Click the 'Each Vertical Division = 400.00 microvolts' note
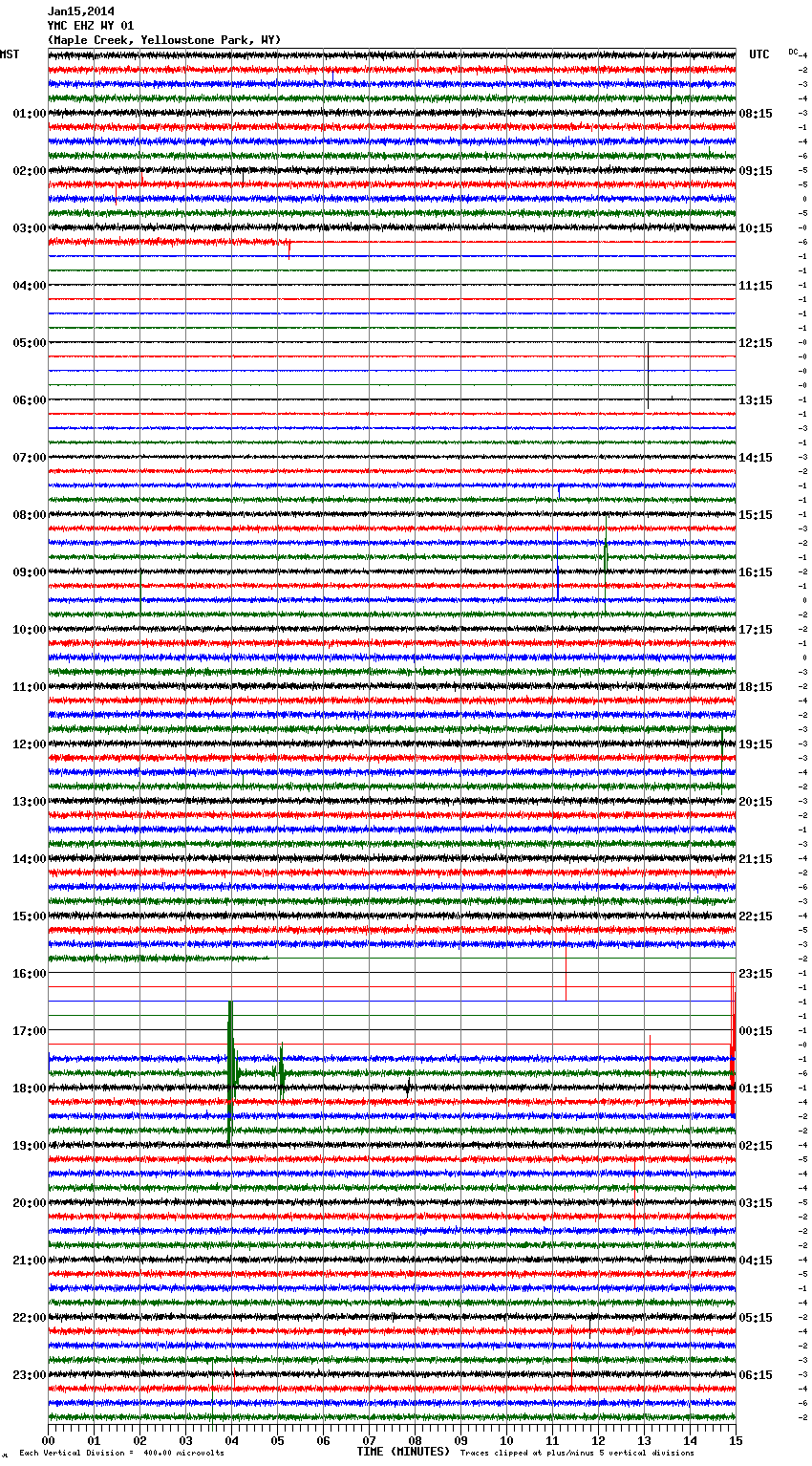 coord(121,1453)
